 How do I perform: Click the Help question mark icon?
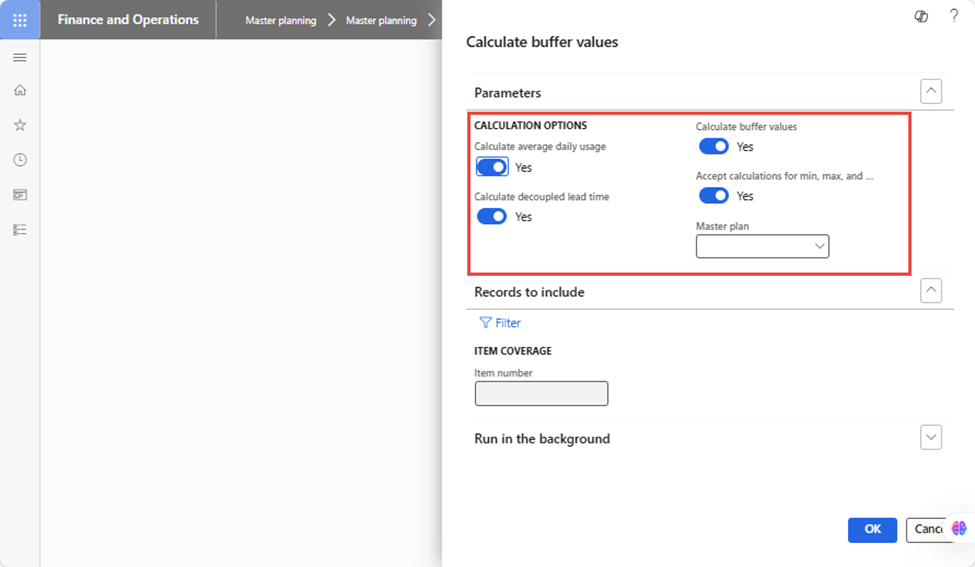(954, 16)
